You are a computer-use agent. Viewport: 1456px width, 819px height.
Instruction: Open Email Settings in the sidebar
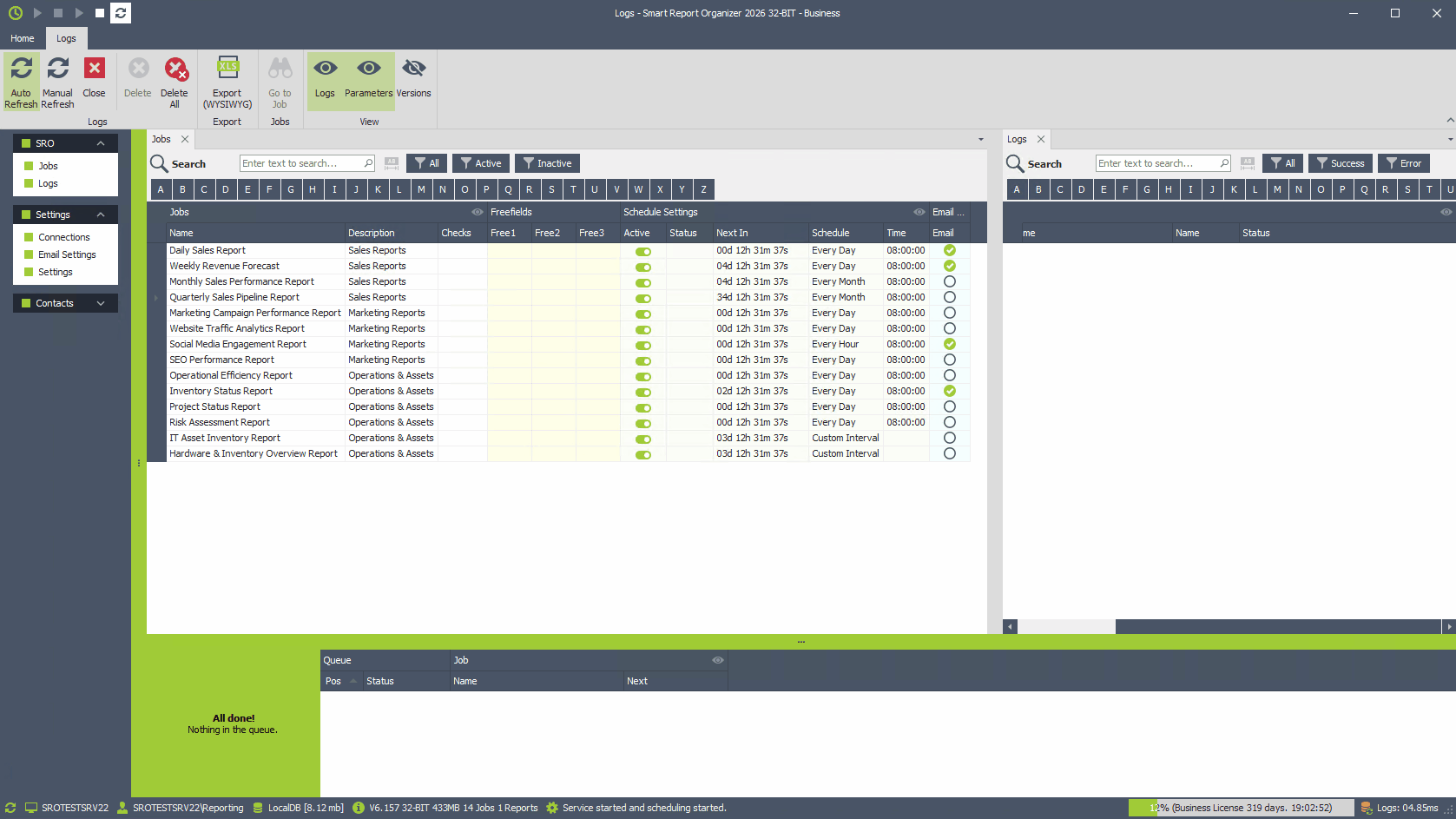[x=67, y=254]
